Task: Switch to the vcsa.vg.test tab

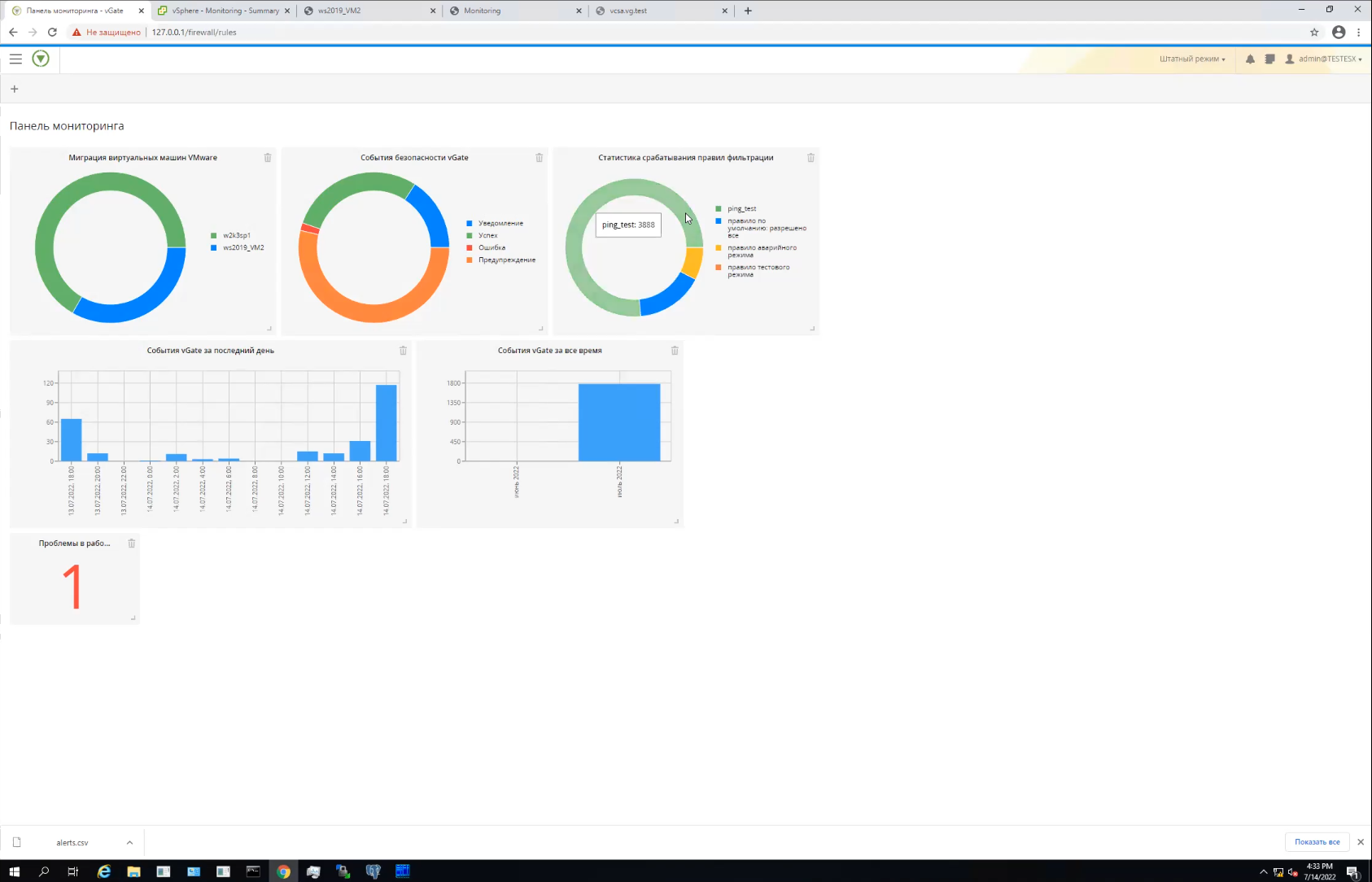Action: [660, 11]
